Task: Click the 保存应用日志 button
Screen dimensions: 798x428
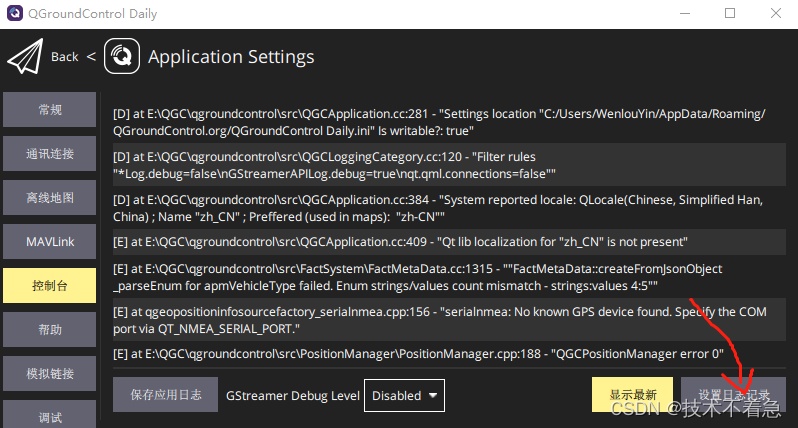Action: [165, 395]
